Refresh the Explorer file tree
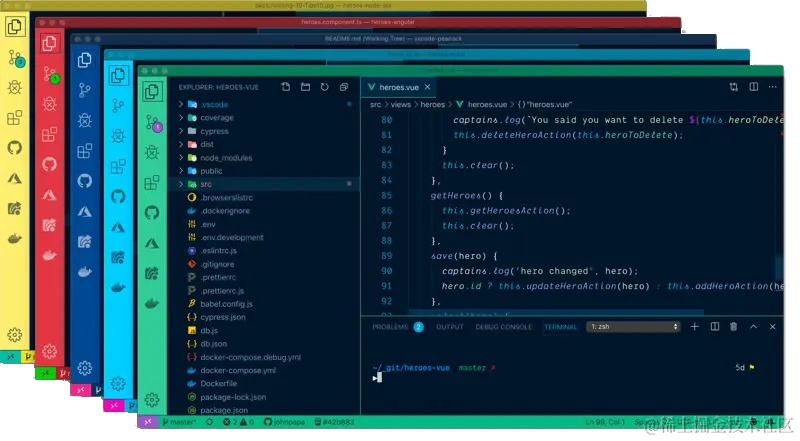 point(324,87)
